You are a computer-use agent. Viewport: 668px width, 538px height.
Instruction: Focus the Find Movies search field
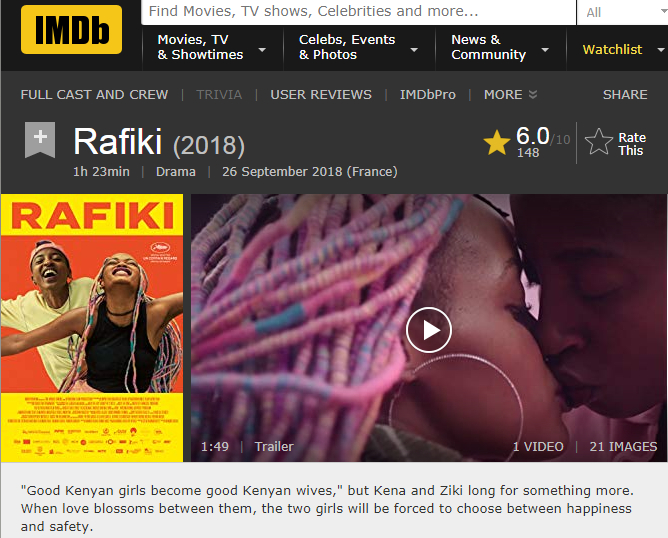point(358,12)
